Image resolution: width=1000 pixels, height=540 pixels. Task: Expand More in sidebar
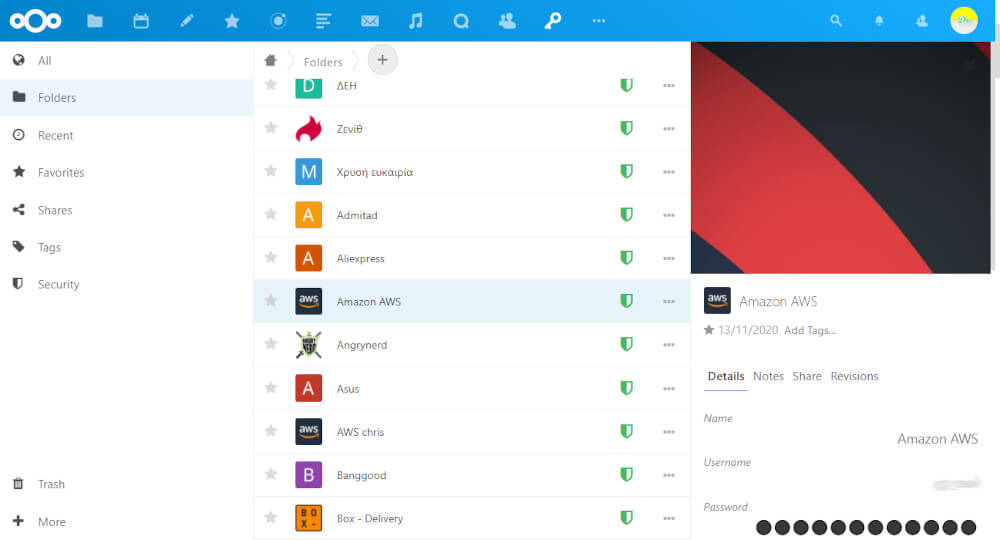point(127,522)
